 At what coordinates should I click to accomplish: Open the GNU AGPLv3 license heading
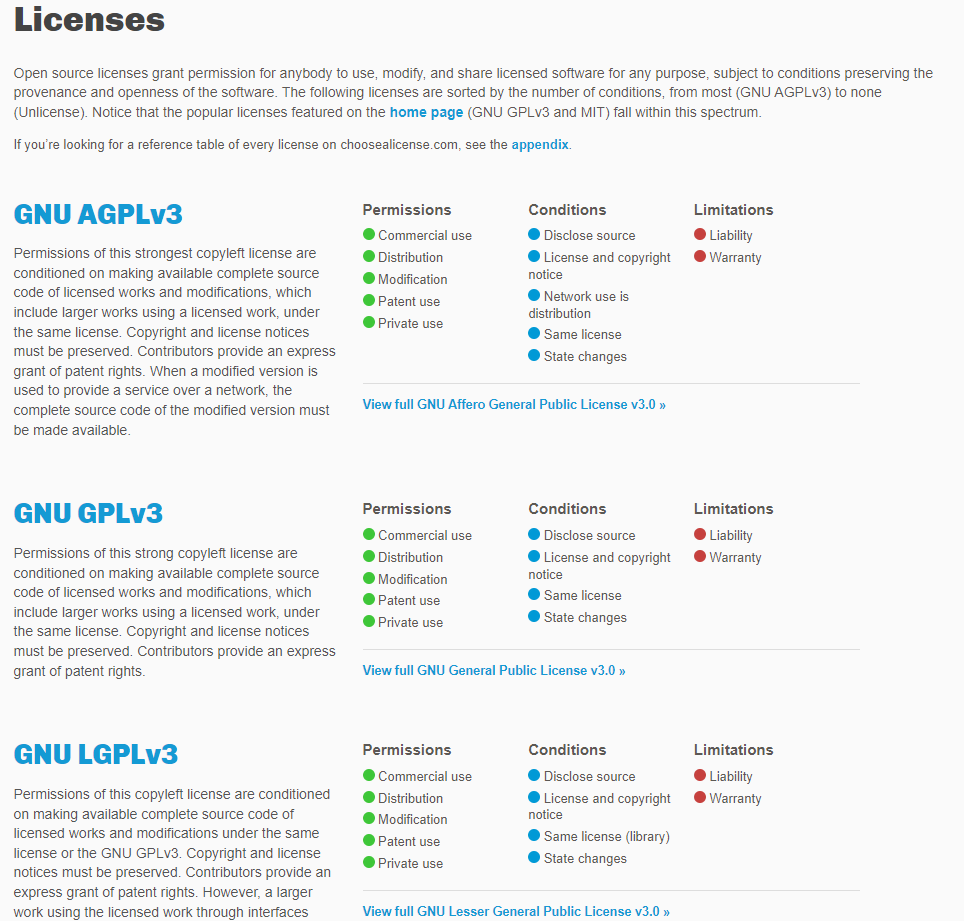(98, 215)
